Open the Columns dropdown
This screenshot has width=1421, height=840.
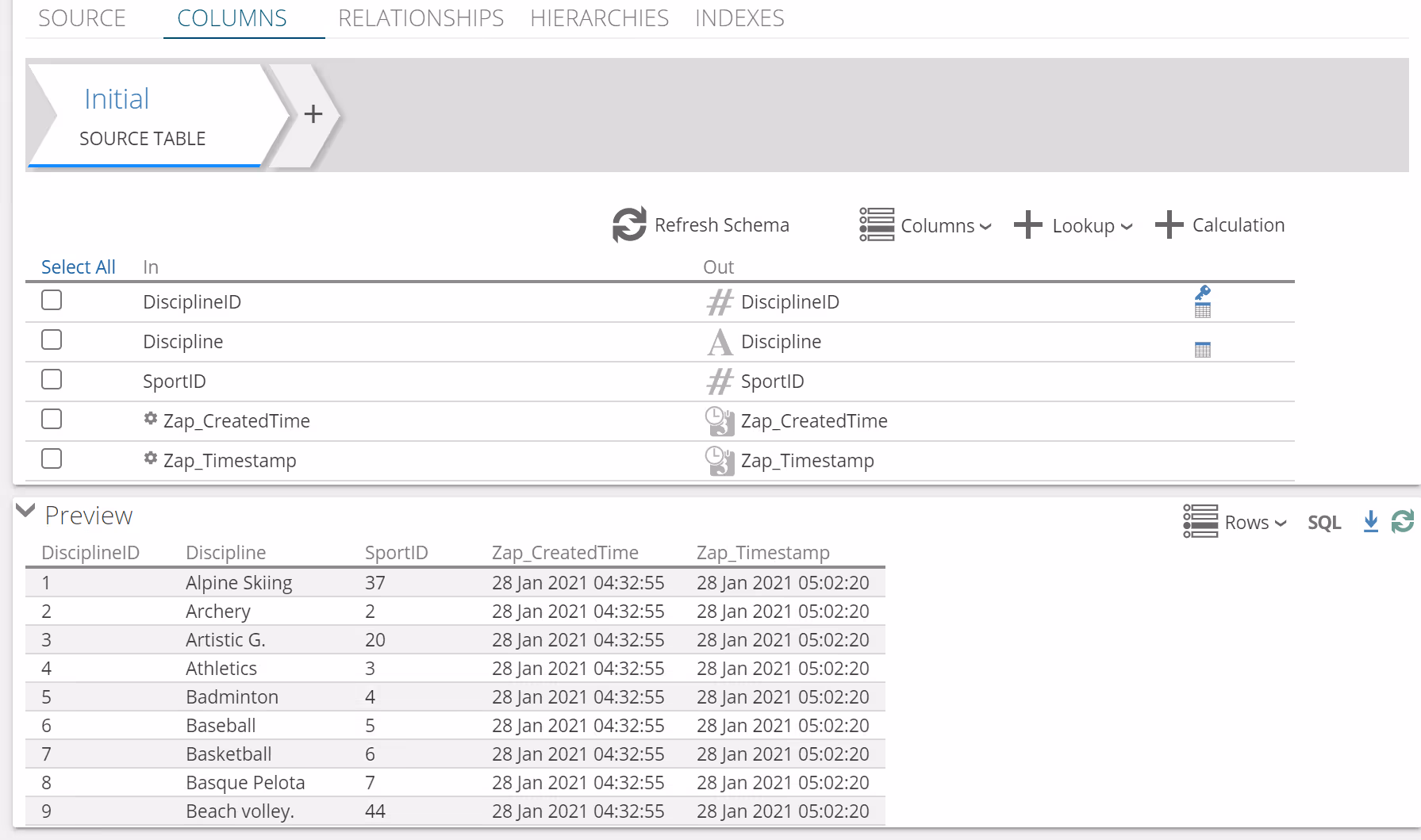click(x=926, y=225)
